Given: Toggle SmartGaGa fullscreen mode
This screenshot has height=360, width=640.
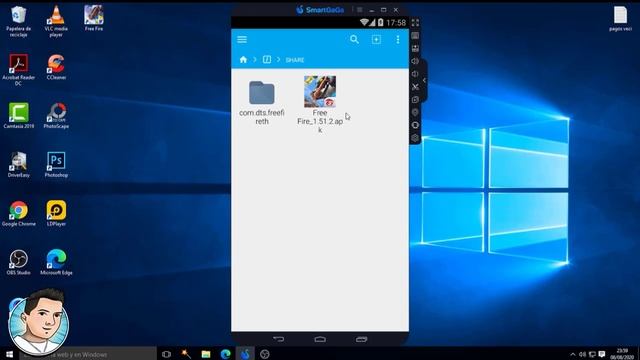Looking at the screenshot, I should tap(415, 23).
